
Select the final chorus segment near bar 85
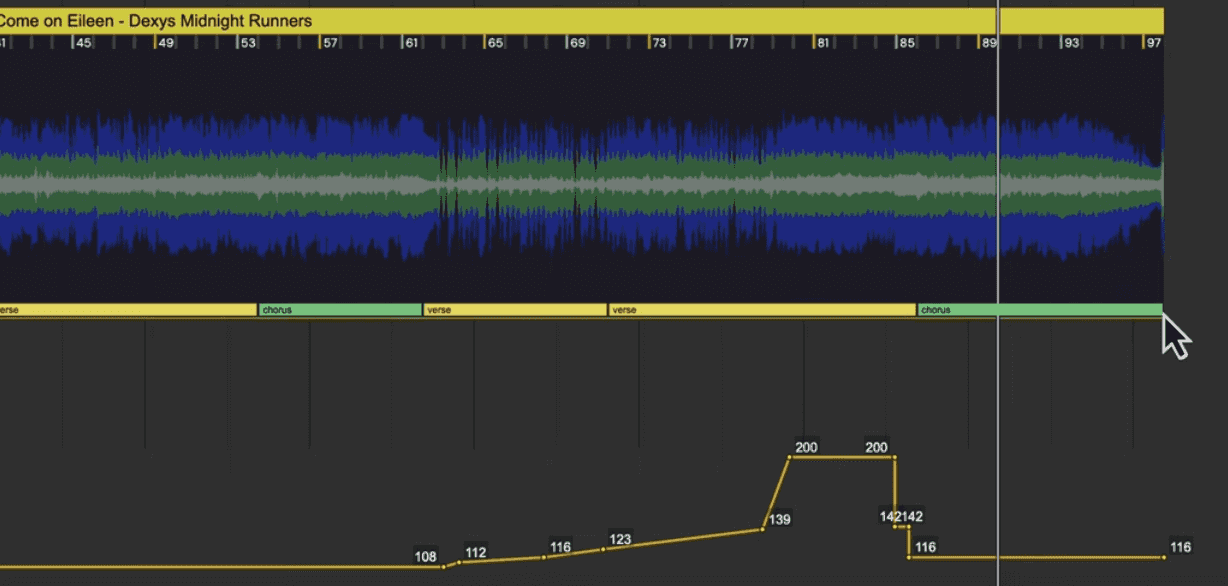tap(1040, 310)
